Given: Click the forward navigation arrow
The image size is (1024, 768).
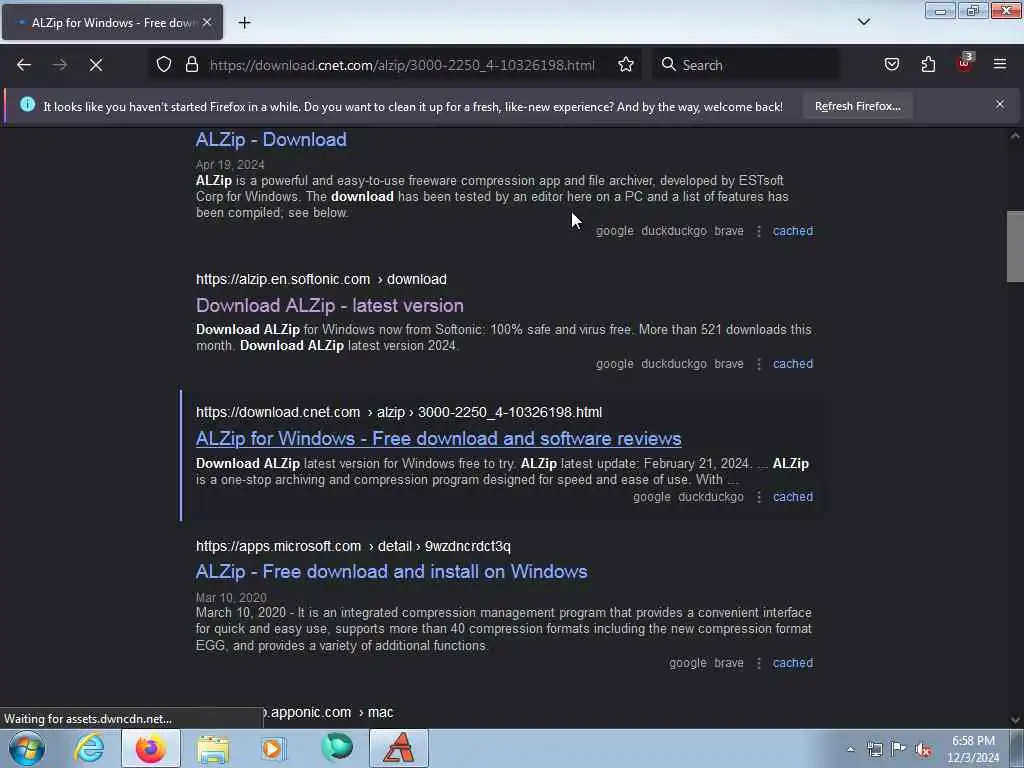Looking at the screenshot, I should 59,65.
